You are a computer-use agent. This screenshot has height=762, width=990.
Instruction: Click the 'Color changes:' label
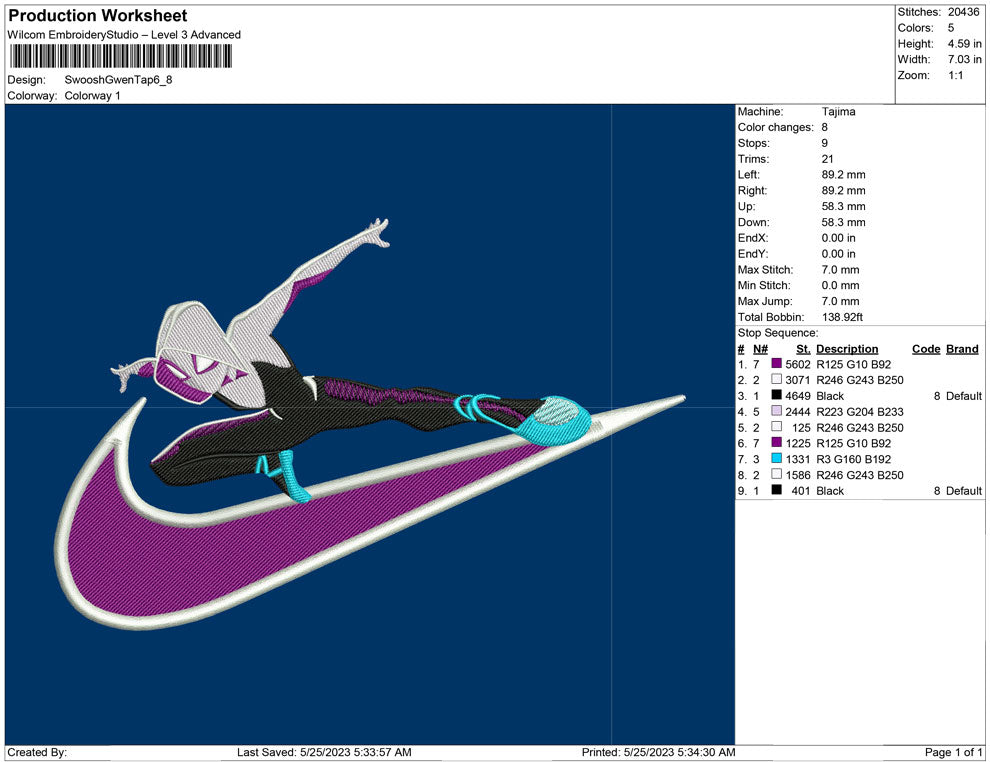[776, 128]
